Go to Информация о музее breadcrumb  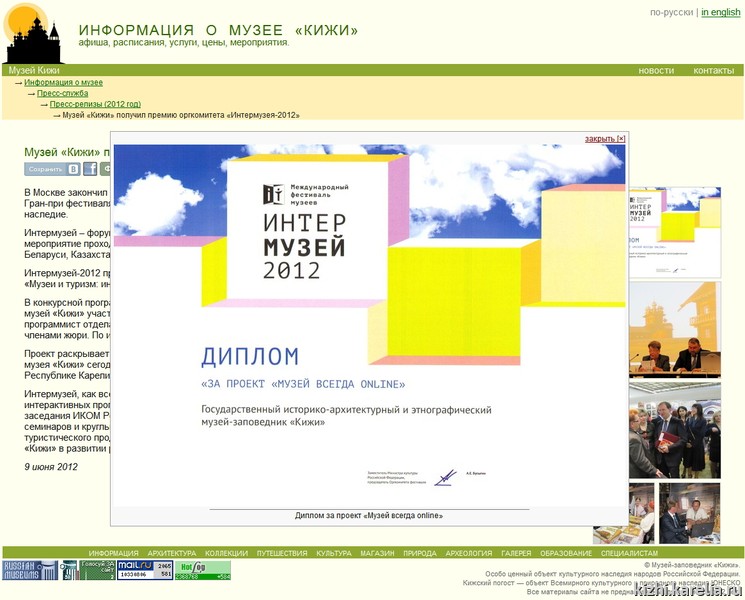click(63, 83)
